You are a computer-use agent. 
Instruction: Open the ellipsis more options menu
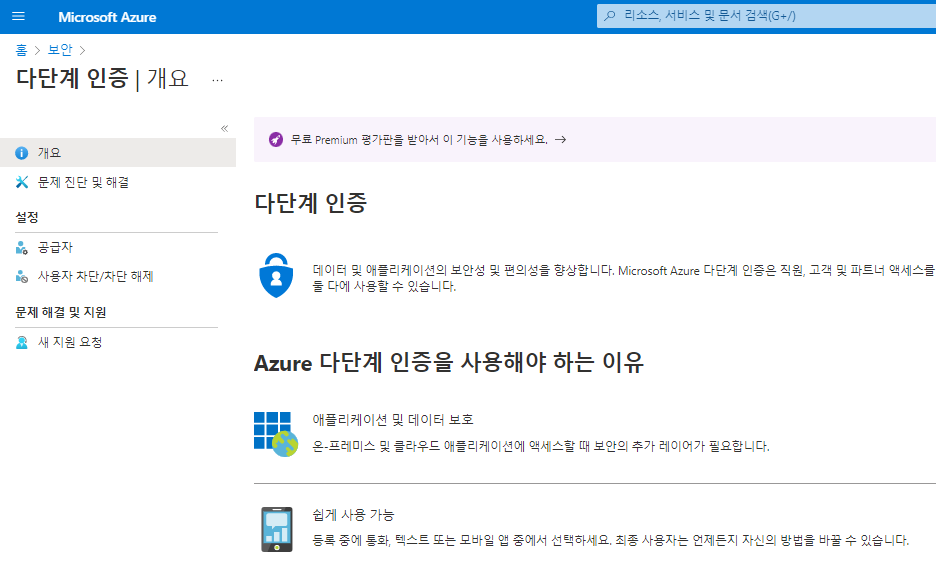(217, 79)
